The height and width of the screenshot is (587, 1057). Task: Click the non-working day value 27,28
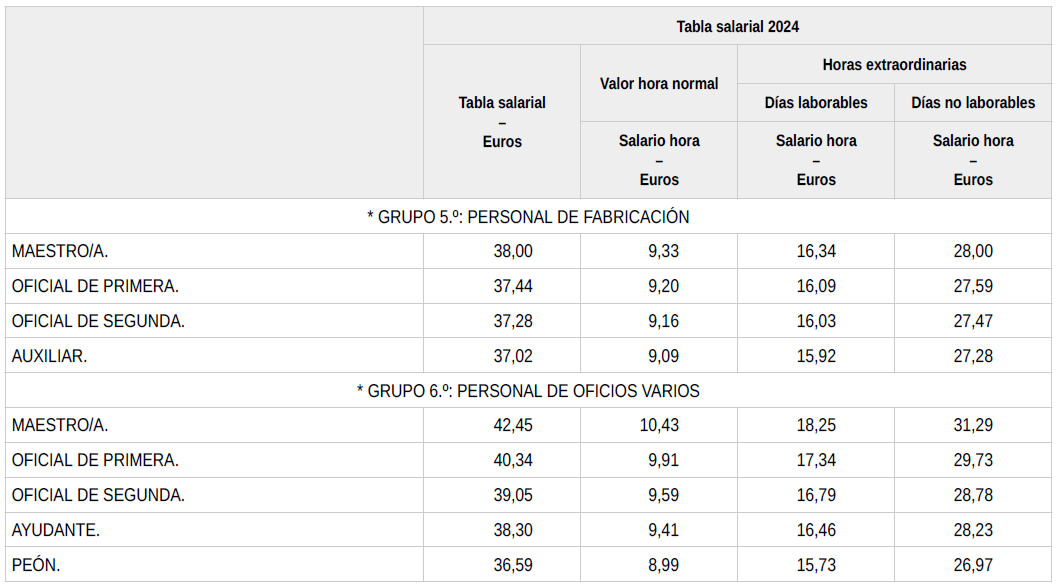click(x=973, y=356)
